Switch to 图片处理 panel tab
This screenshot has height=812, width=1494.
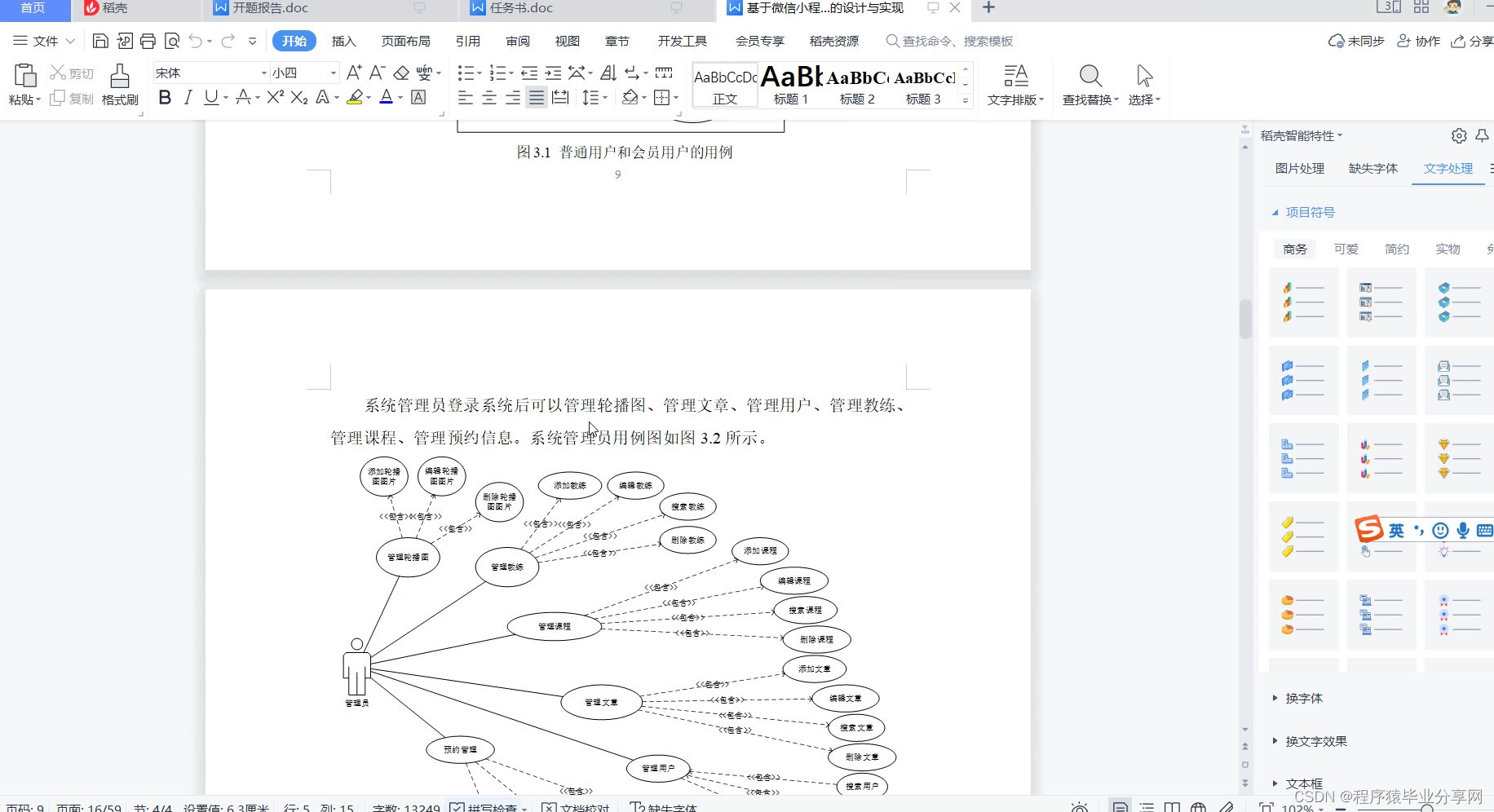(1300, 168)
